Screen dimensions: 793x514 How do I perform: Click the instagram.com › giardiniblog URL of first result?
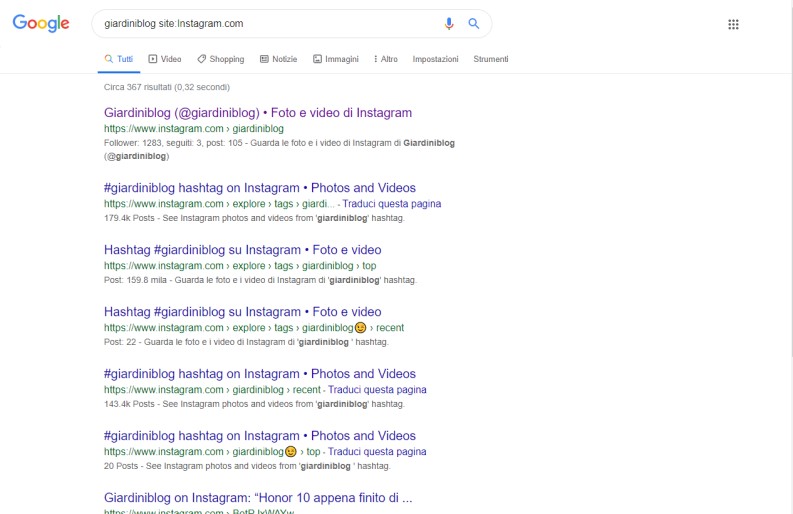(x=194, y=128)
